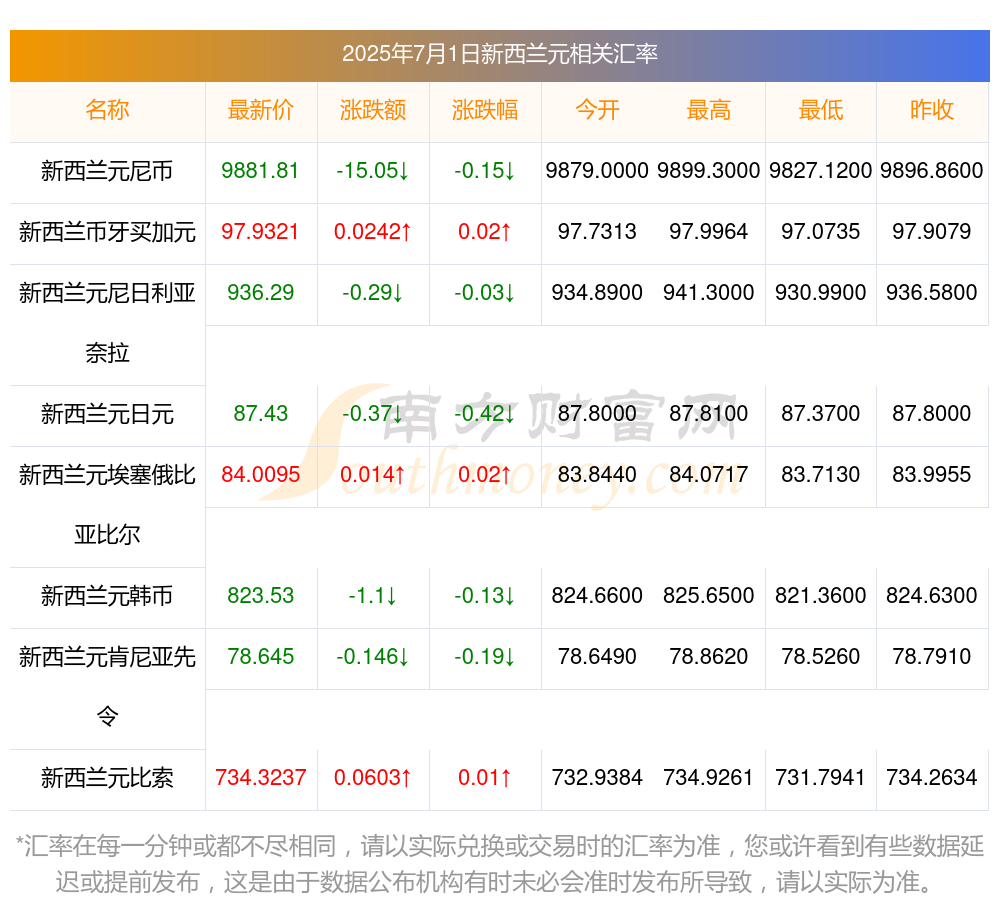The height and width of the screenshot is (913, 1000).
Task: Click high value 87.8100
Action: pos(709,414)
